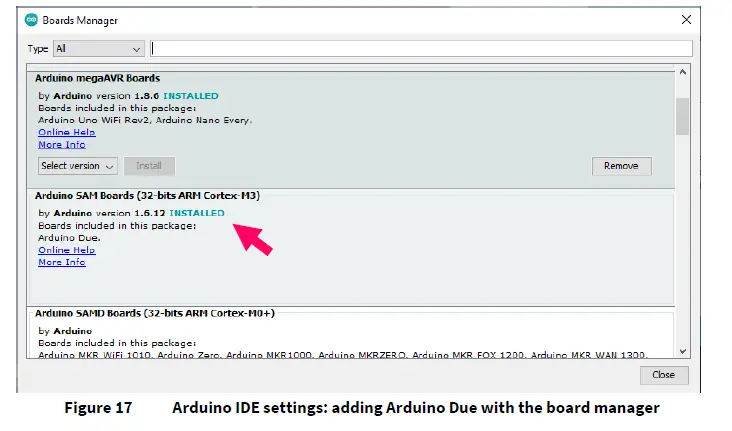Screen dimensions: 732x431
Task: Click the scrollbar down arrow
Action: [683, 351]
